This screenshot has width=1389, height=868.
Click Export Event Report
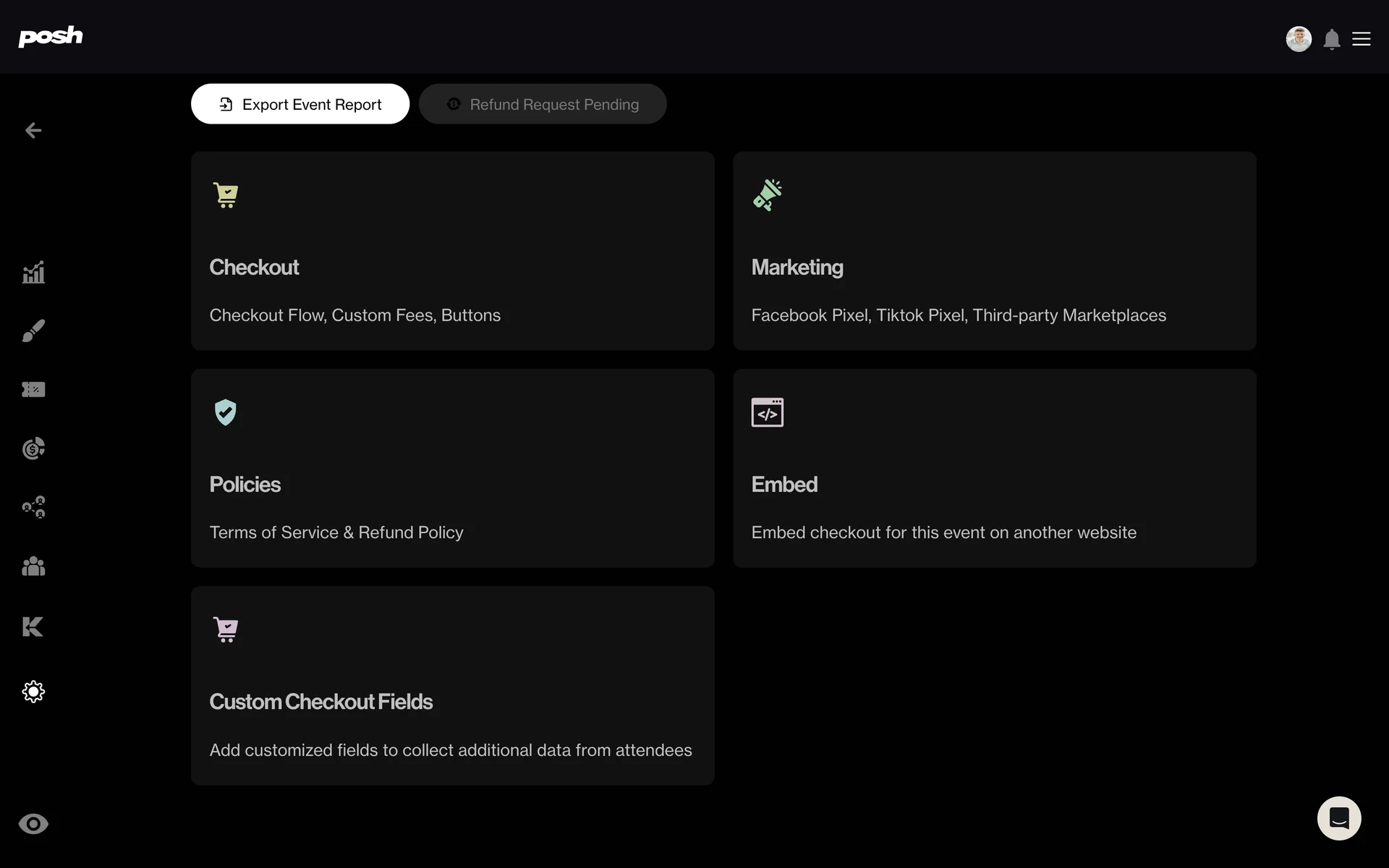[300, 104]
